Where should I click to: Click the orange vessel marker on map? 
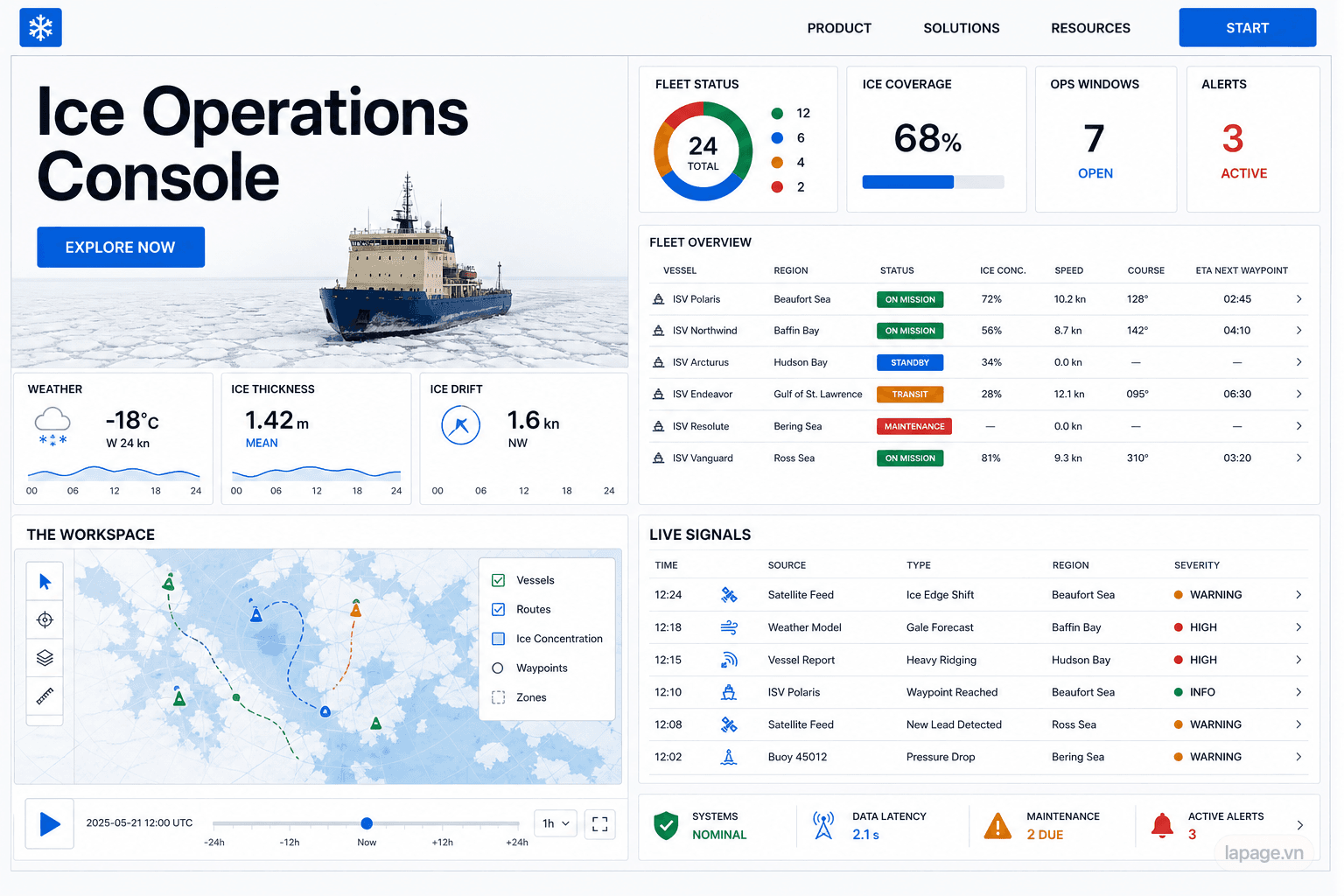356,609
